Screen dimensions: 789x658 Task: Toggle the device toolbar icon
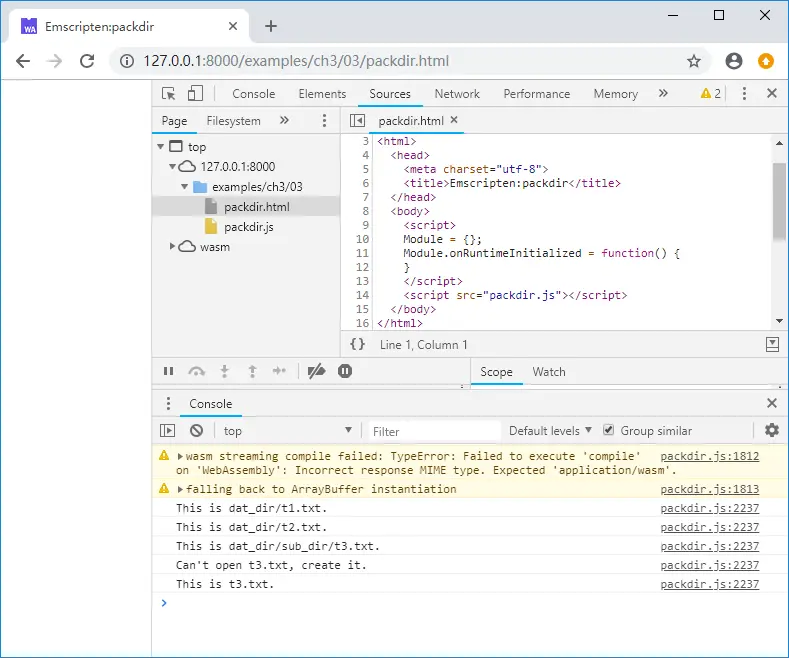(195, 94)
